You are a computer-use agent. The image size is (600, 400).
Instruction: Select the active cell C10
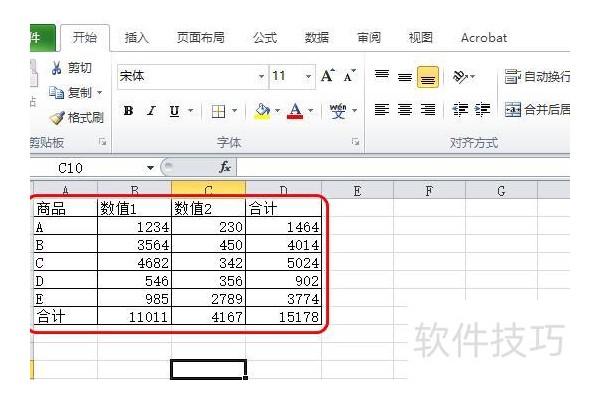point(208,369)
